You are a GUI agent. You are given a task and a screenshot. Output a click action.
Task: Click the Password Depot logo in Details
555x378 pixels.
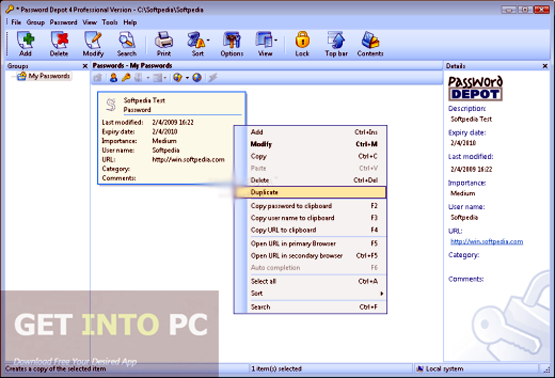[475, 88]
